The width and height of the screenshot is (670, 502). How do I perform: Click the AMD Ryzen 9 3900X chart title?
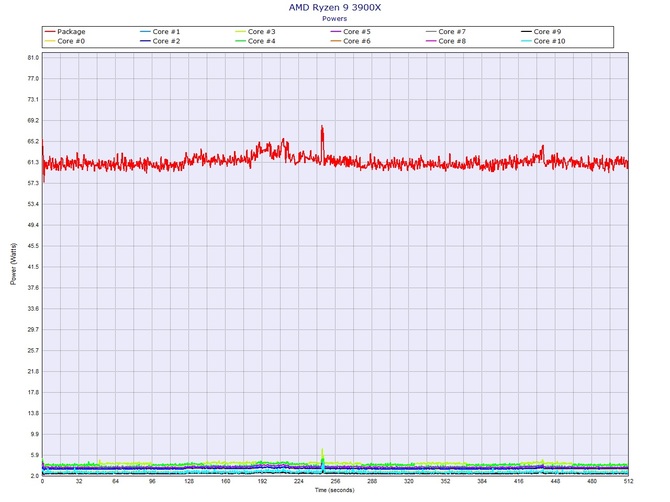click(x=335, y=7)
